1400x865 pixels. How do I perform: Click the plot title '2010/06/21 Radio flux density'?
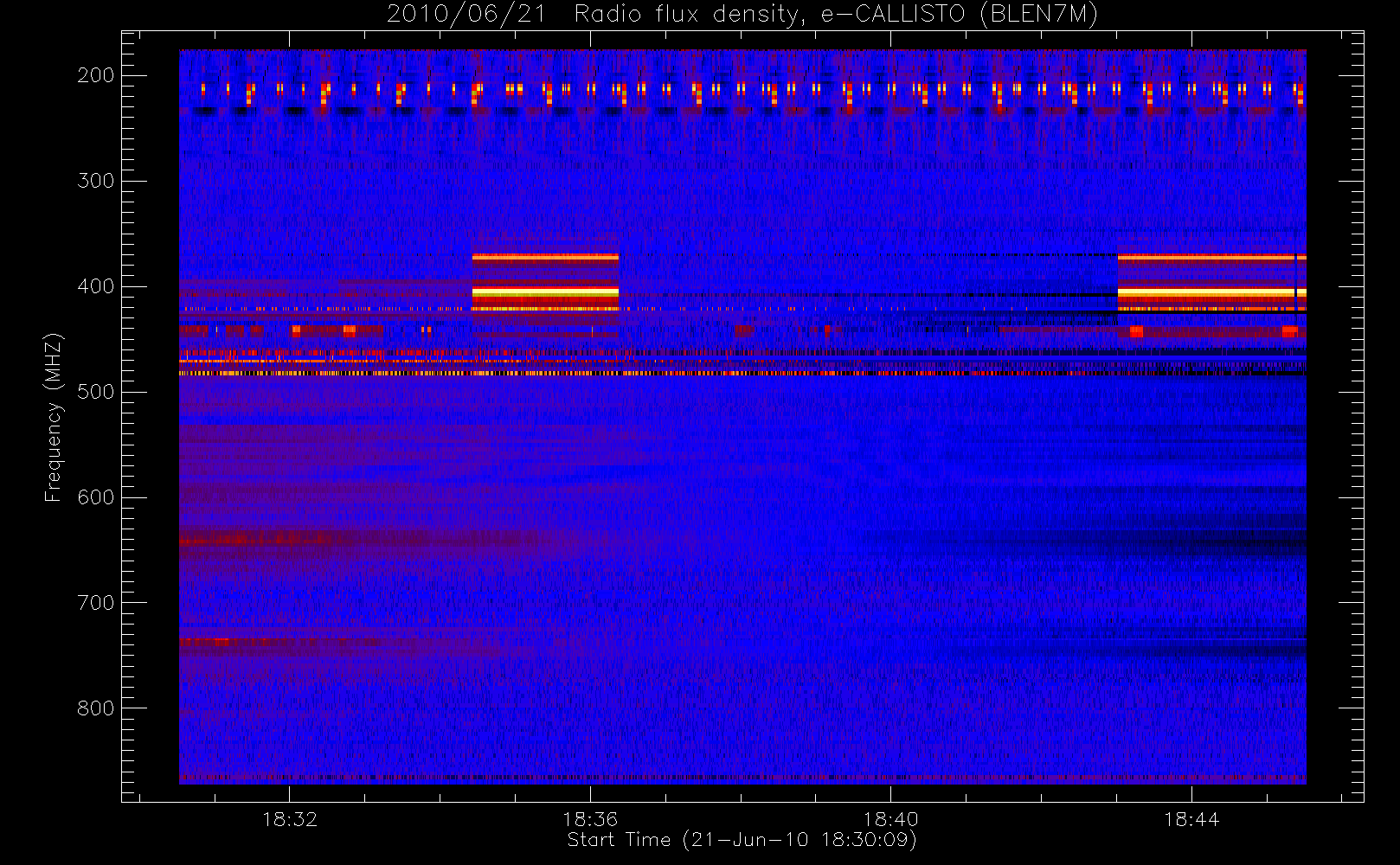pyautogui.click(x=742, y=15)
